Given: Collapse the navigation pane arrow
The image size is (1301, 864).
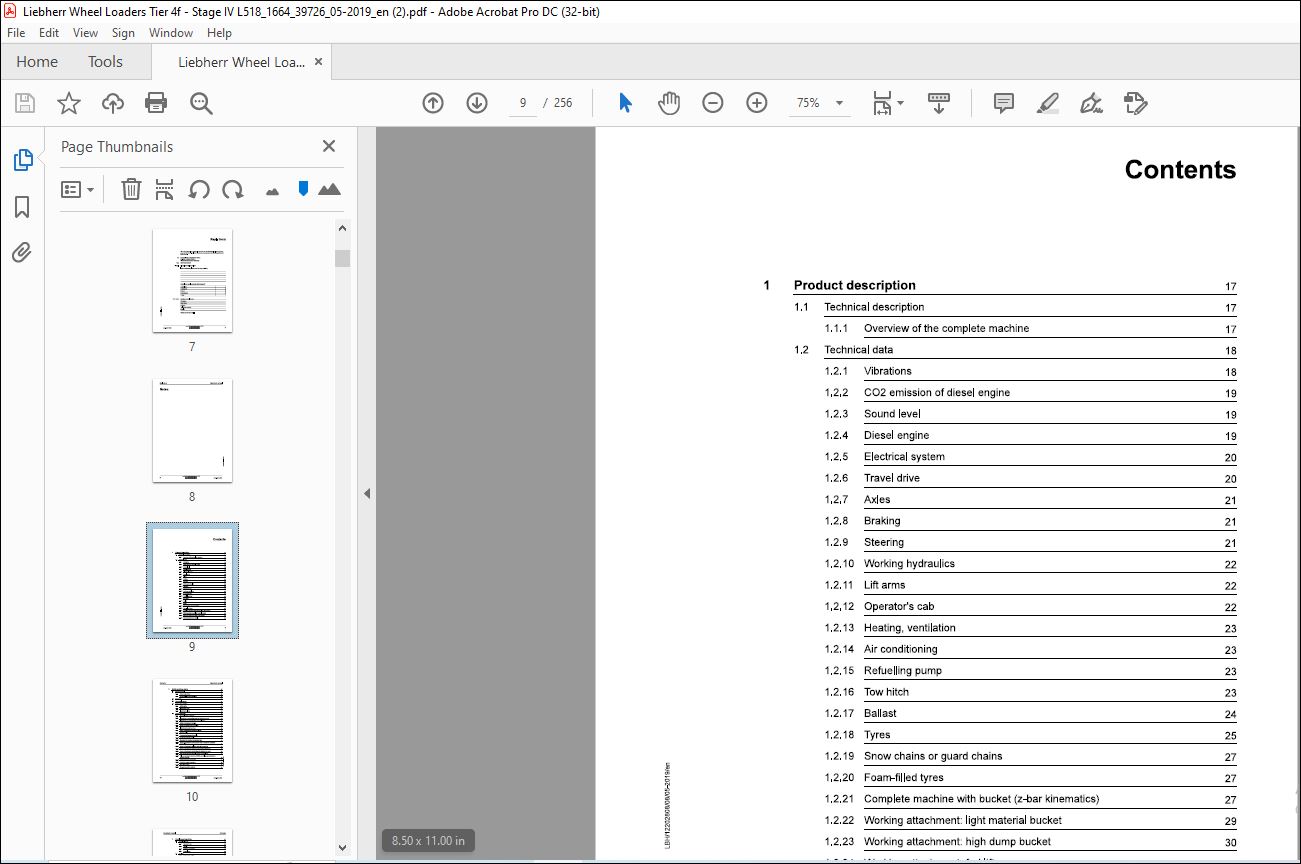Looking at the screenshot, I should [x=367, y=493].
